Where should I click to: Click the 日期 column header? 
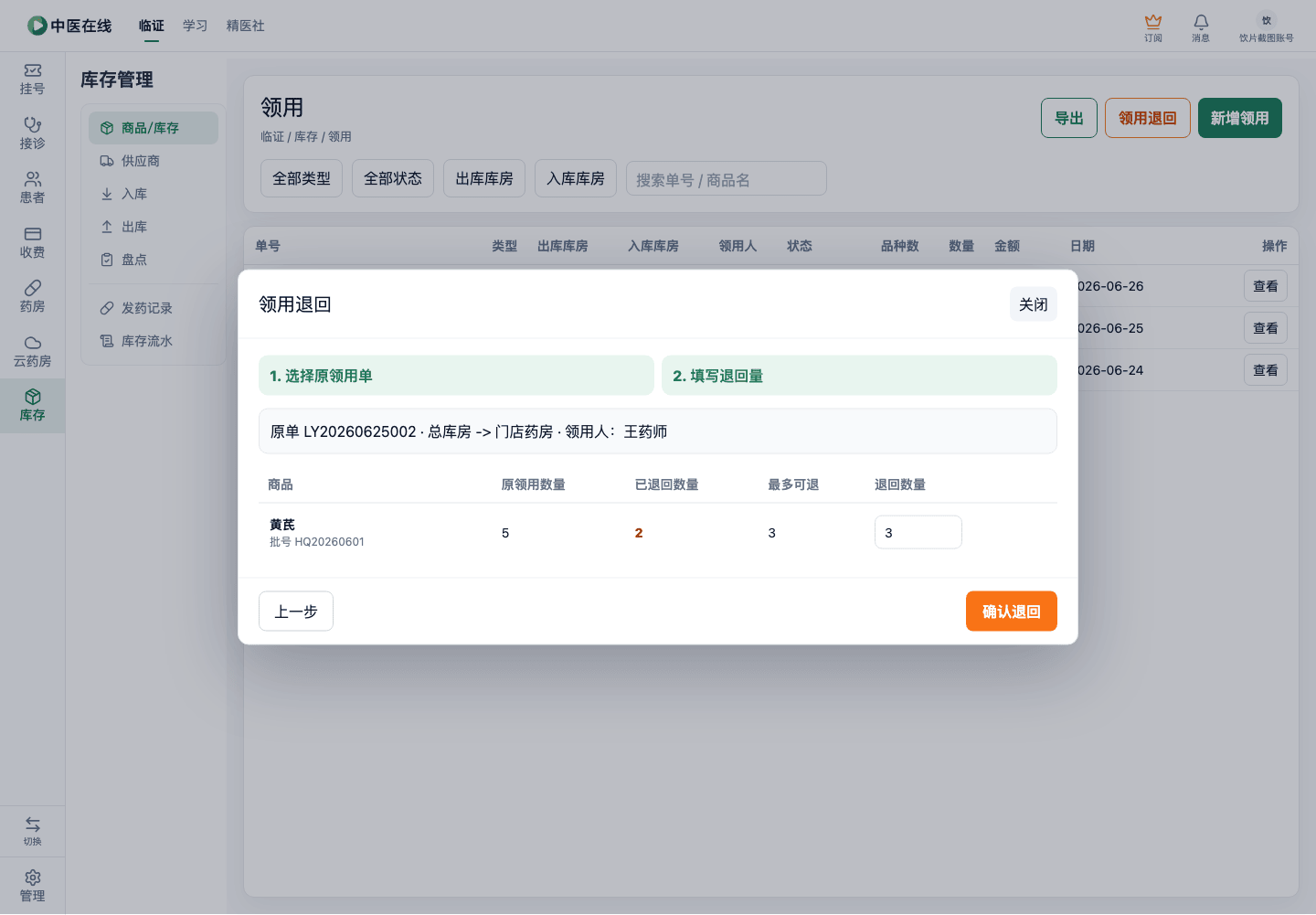pyautogui.click(x=1082, y=246)
